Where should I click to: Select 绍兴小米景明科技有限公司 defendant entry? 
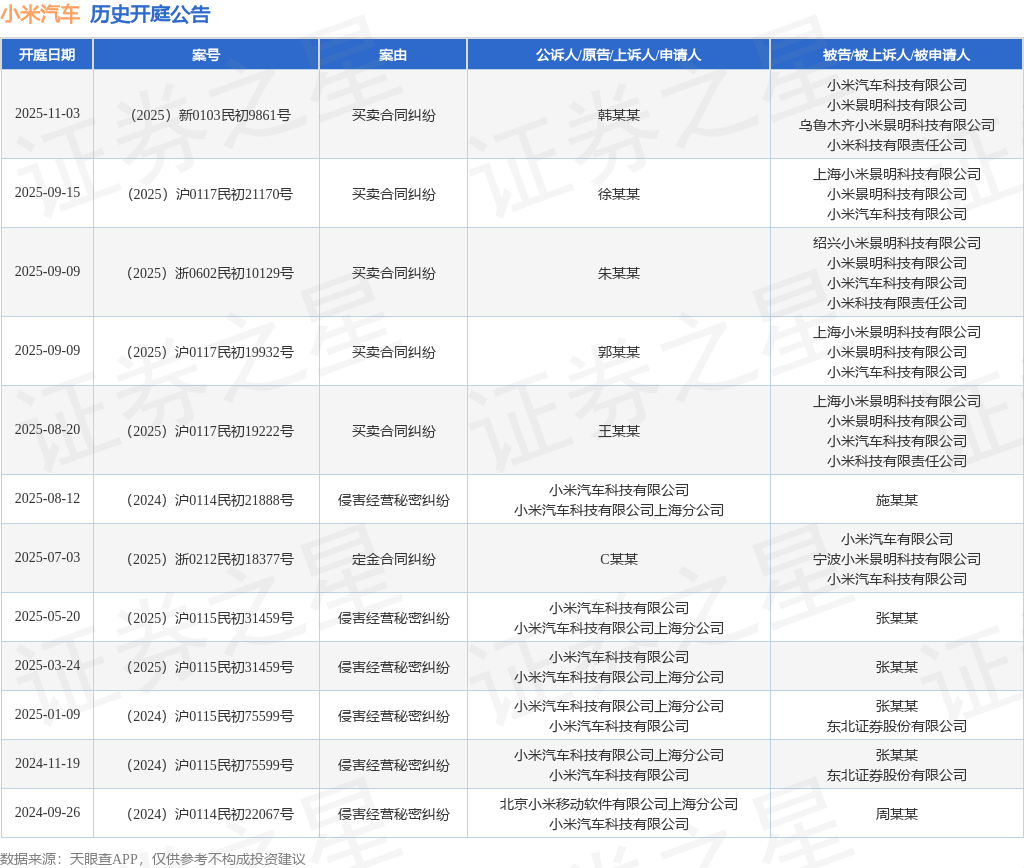pyautogui.click(x=897, y=244)
